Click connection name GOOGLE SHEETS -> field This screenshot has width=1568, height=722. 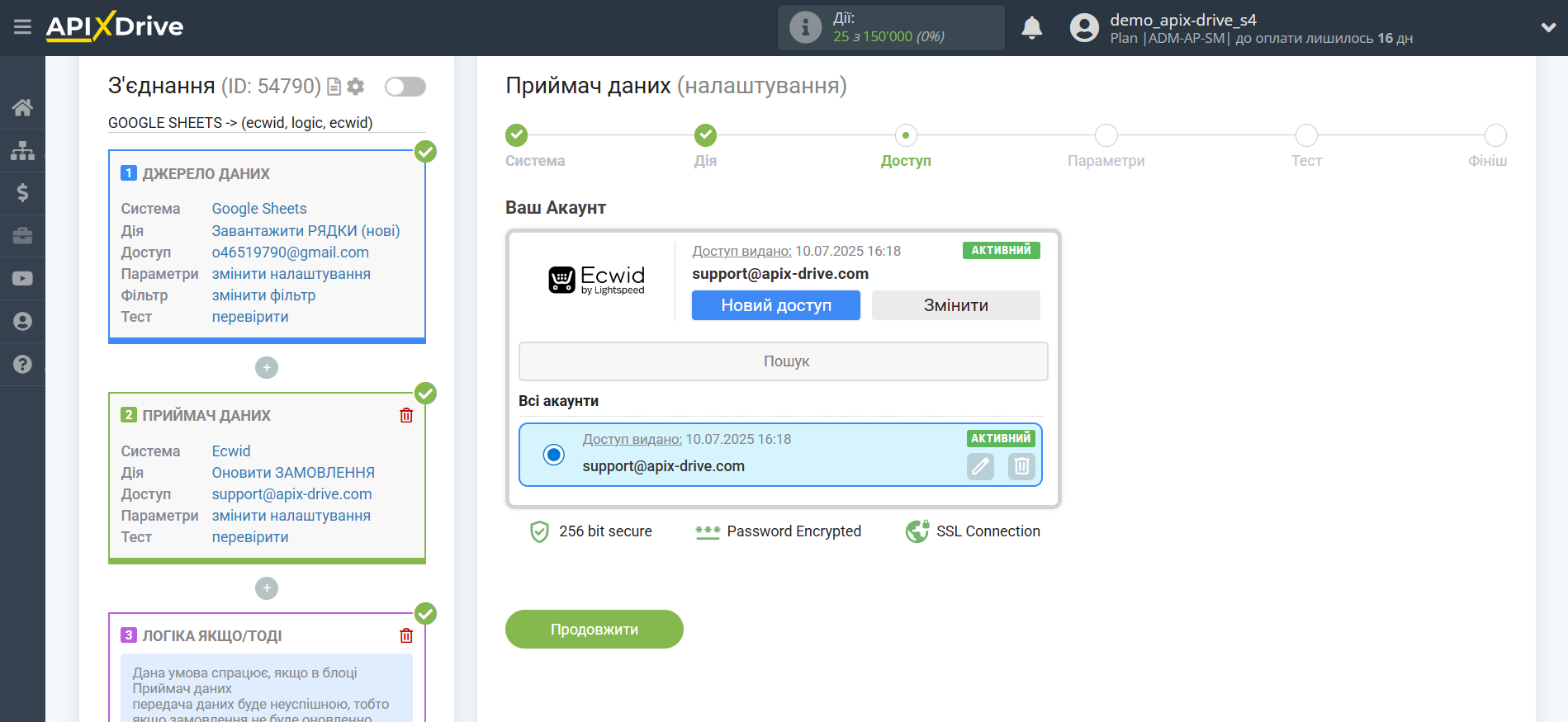267,123
